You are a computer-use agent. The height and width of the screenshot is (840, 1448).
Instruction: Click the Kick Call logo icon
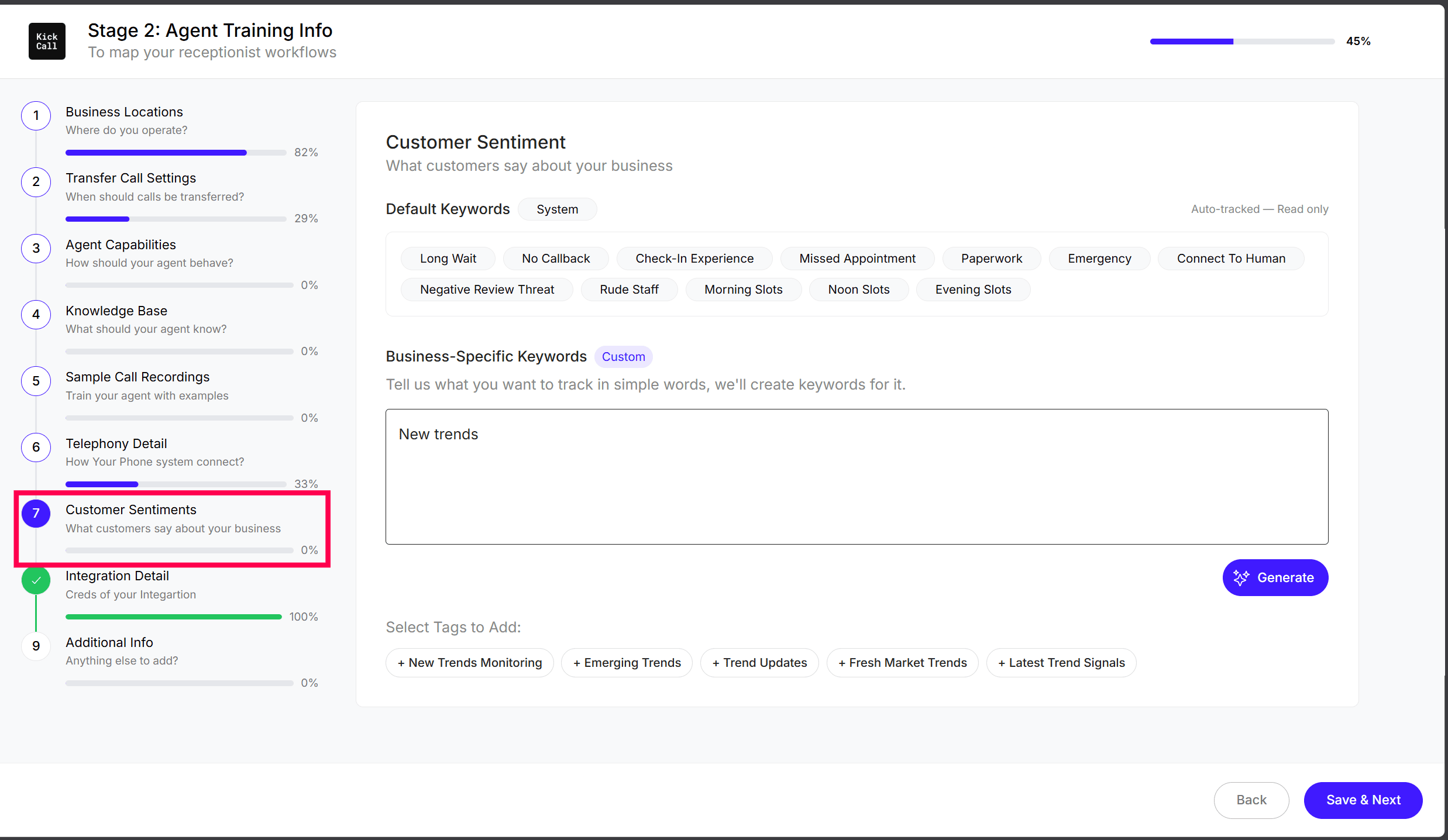[47, 41]
